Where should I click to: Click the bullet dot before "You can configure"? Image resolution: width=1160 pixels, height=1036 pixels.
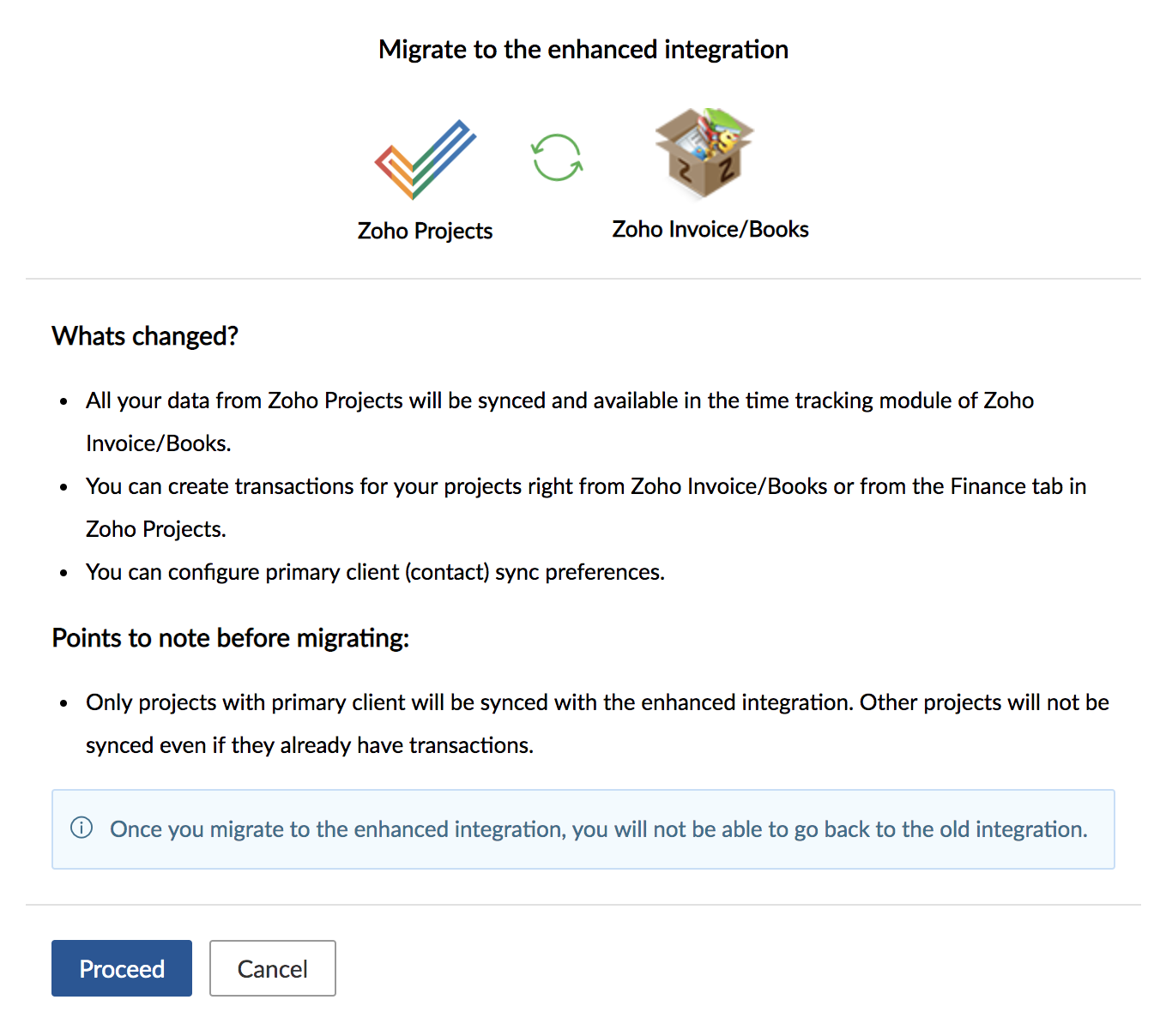point(63,573)
